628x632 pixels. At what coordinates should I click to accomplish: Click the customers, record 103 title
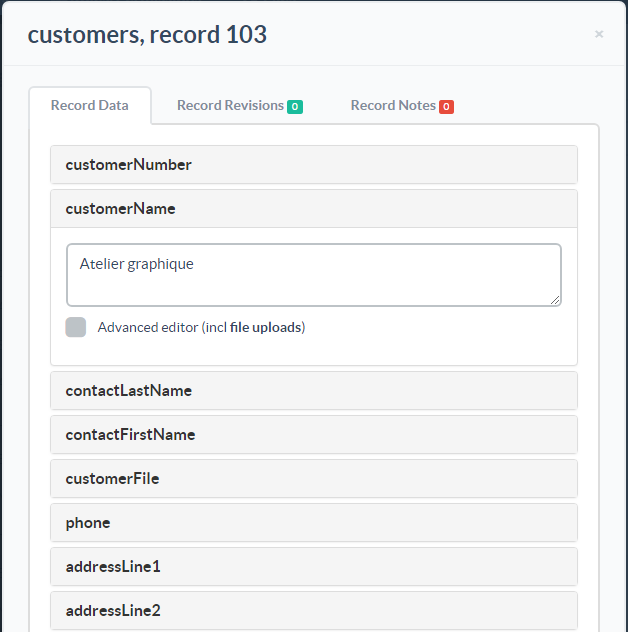147,34
